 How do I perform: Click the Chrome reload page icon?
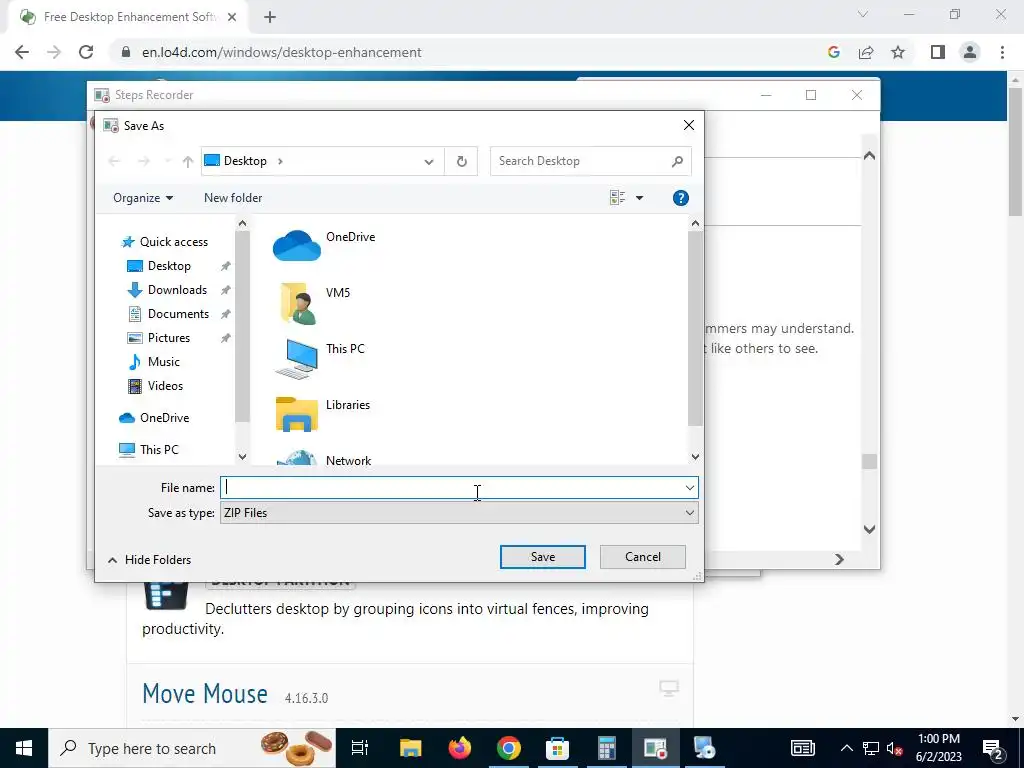click(x=86, y=52)
